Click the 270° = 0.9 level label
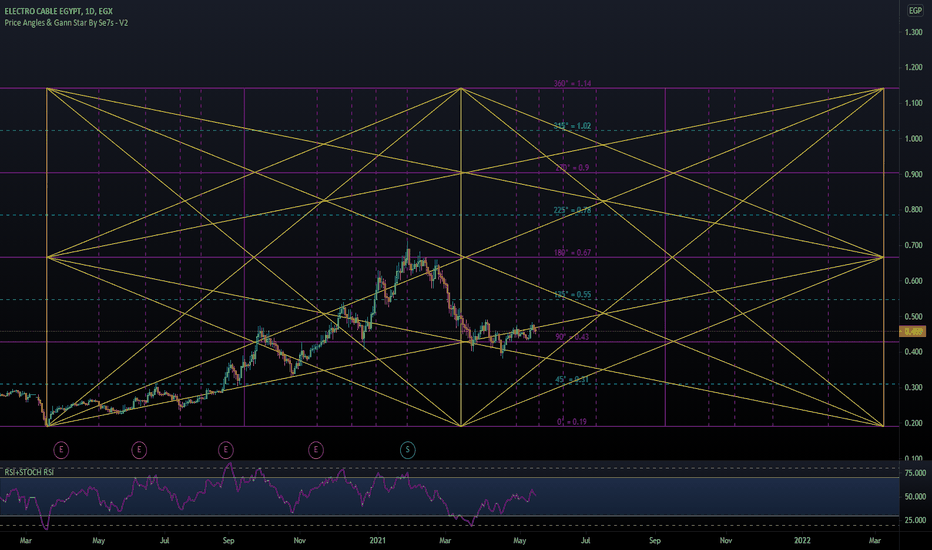 [572, 168]
